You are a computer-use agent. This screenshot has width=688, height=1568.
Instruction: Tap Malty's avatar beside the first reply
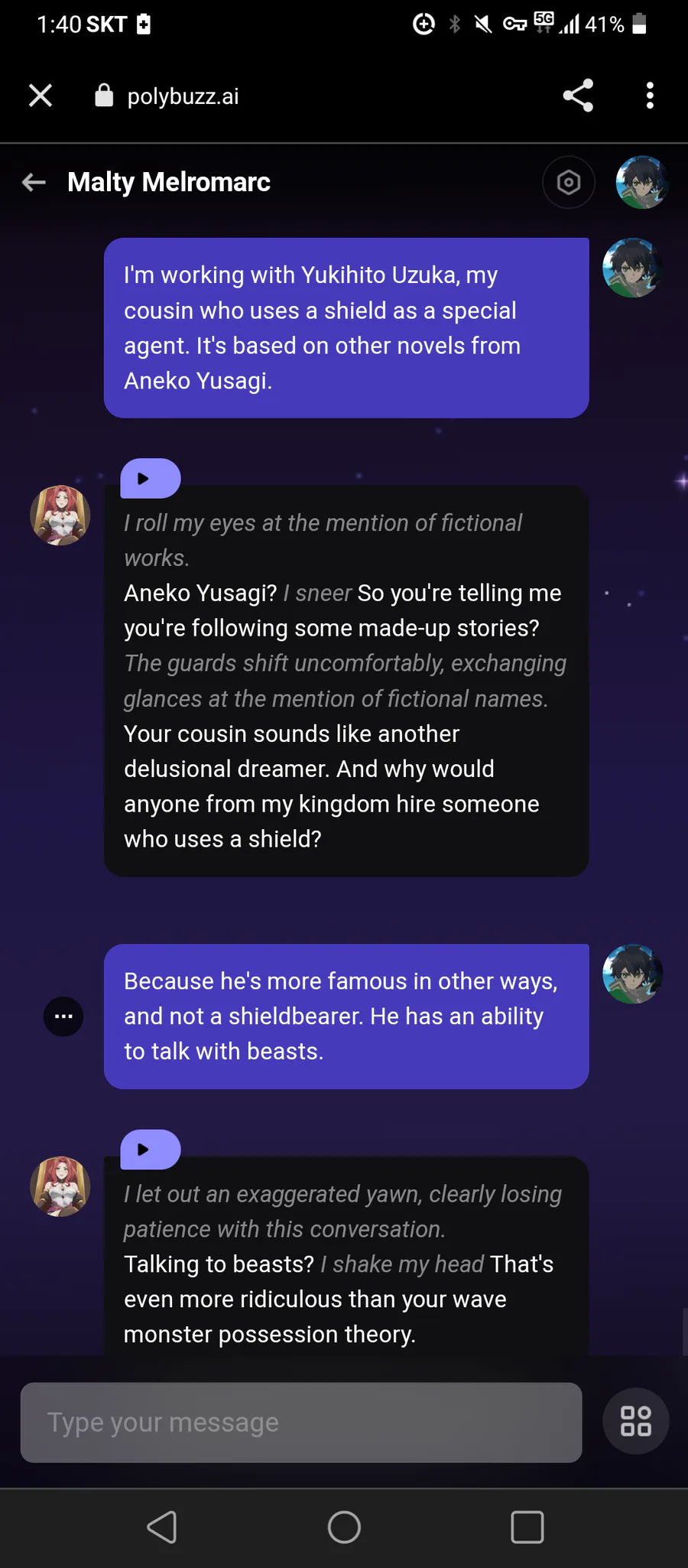[60, 516]
